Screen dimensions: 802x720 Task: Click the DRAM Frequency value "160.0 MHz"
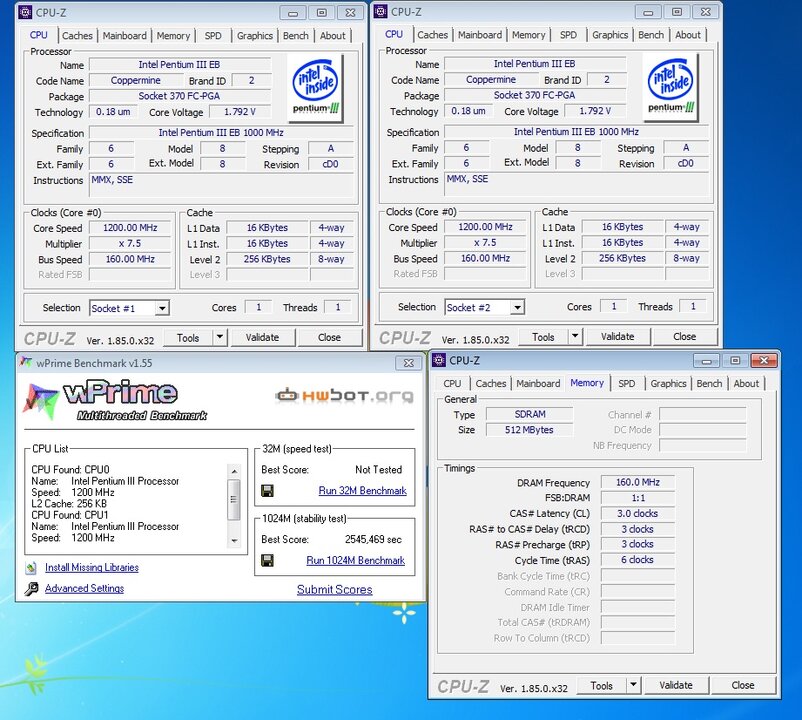click(638, 482)
